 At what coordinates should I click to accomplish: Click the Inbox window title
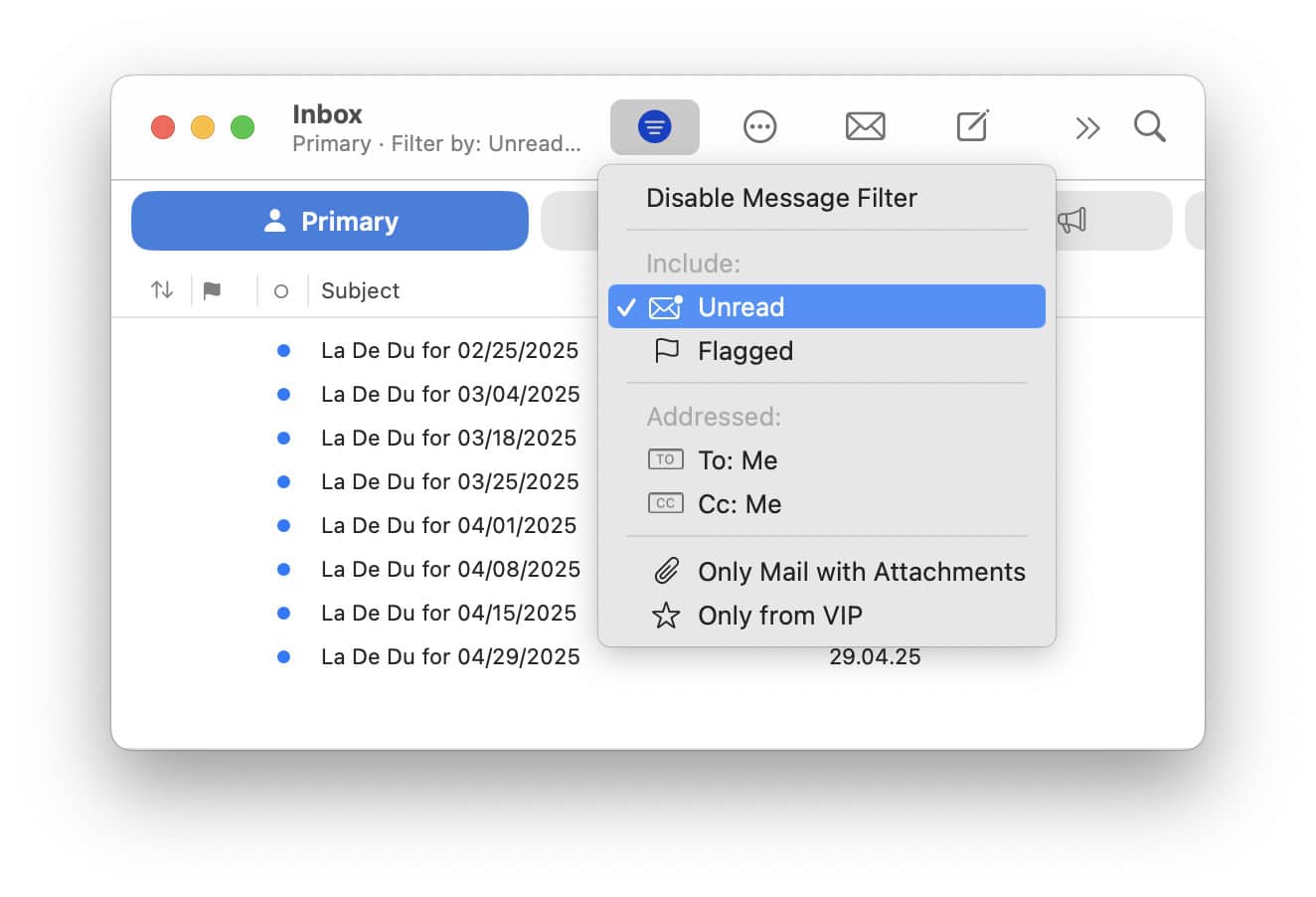(327, 114)
